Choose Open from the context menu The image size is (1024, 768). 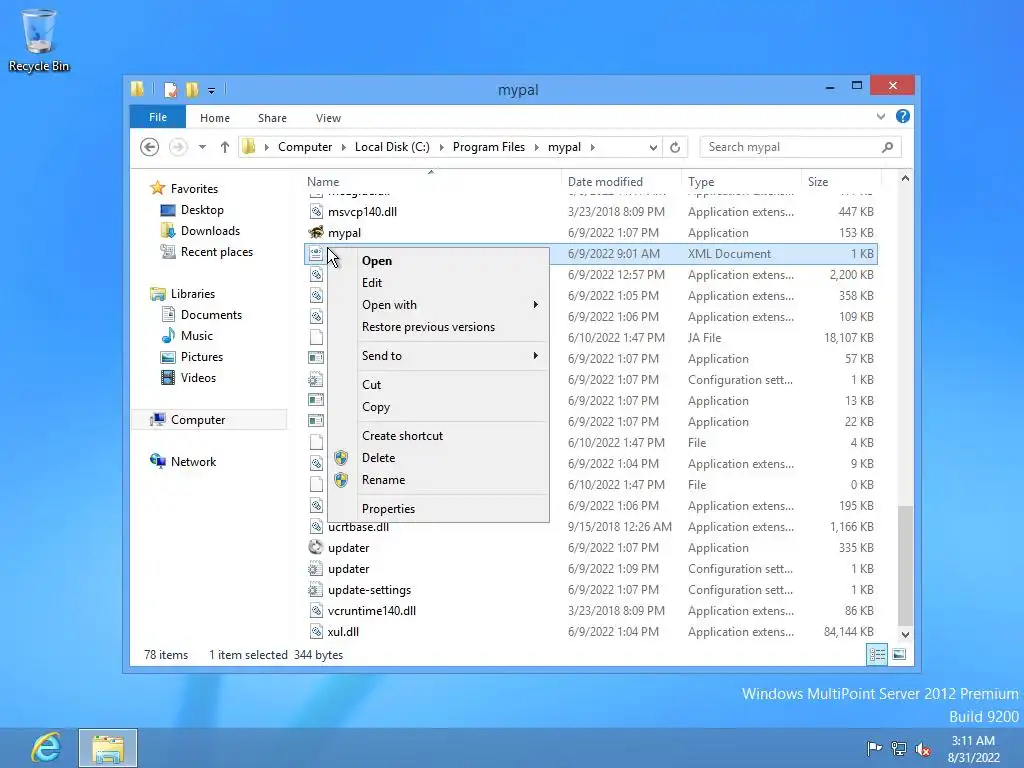pyautogui.click(x=438, y=261)
